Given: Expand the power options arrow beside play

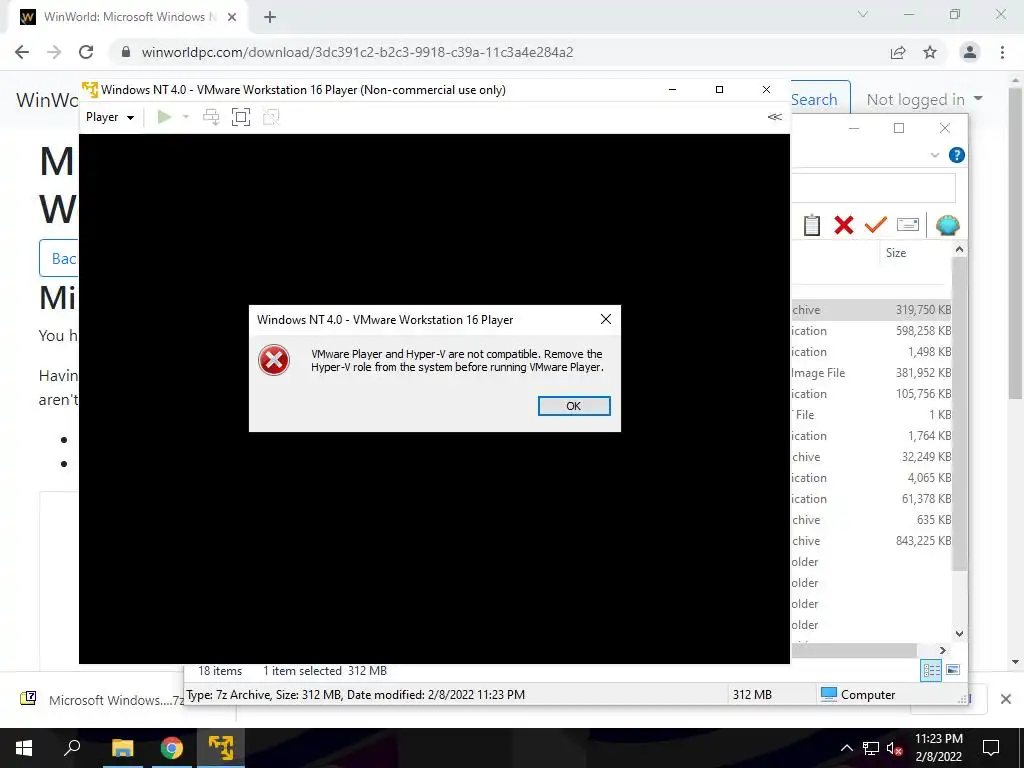Looking at the screenshot, I should point(185,117).
